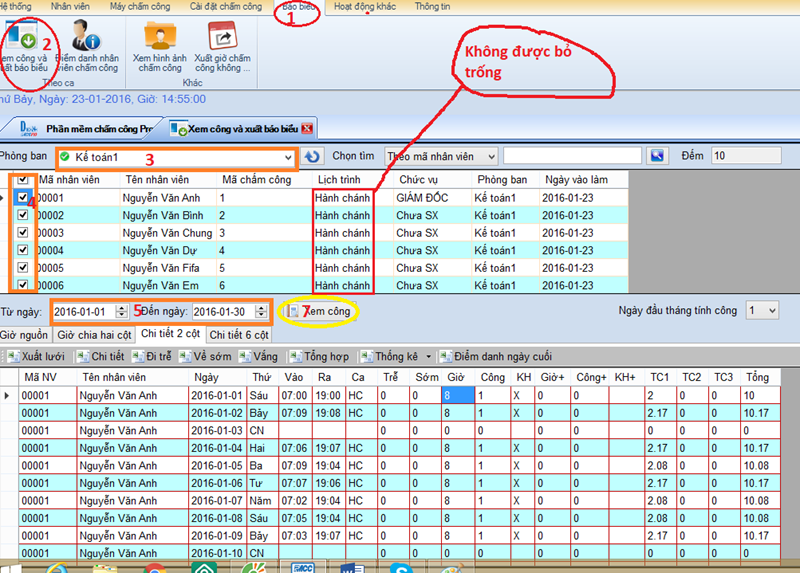Toggle the checkbox for employee Nguyễn Văn Chung
800x573 pixels.
[x=24, y=233]
